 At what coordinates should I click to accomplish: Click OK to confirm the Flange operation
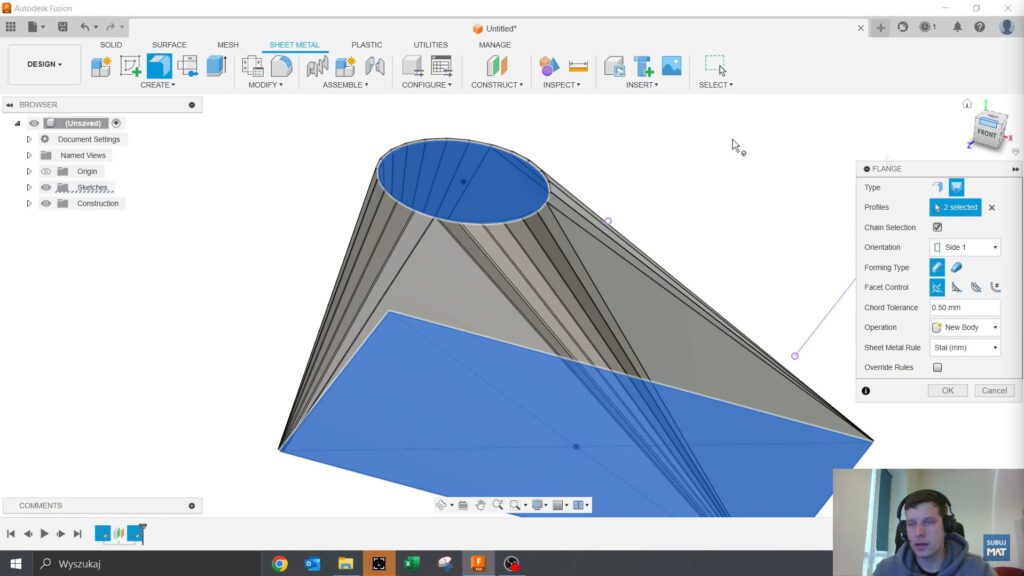coord(947,390)
